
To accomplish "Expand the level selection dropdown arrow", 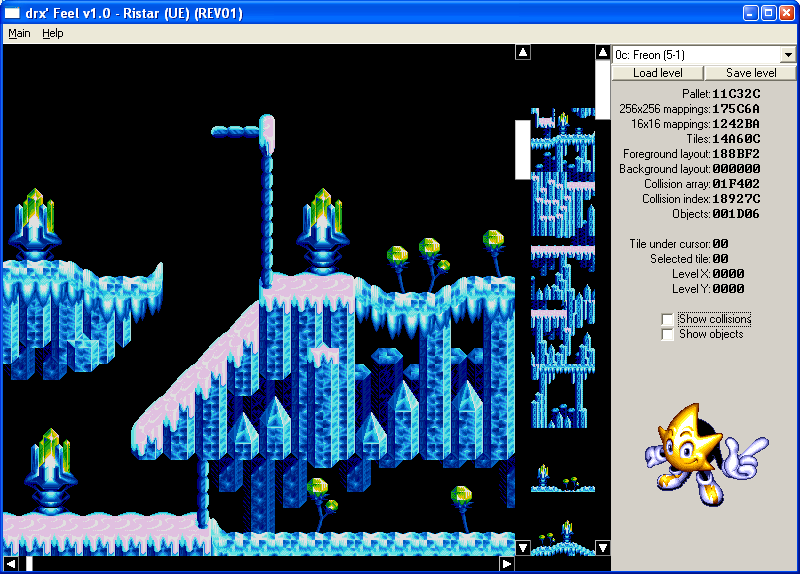I will click(x=788, y=55).
